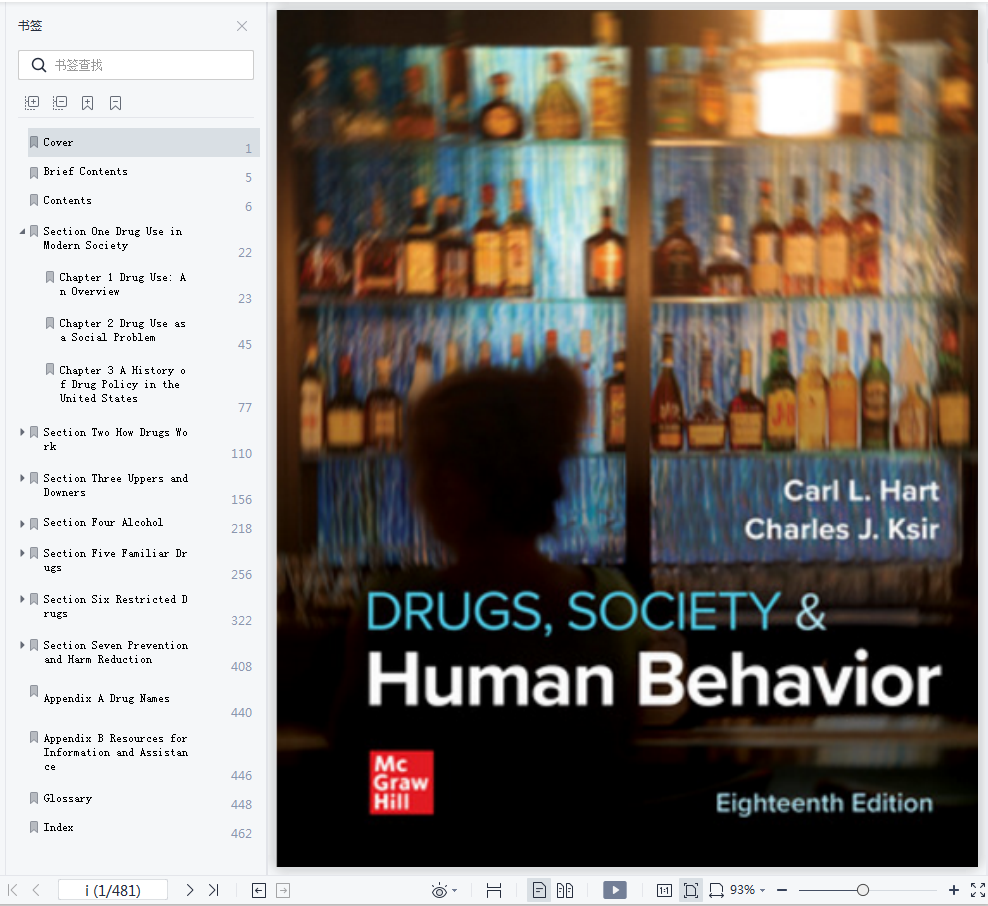Go to the next page
The width and height of the screenshot is (988, 906).
point(190,890)
